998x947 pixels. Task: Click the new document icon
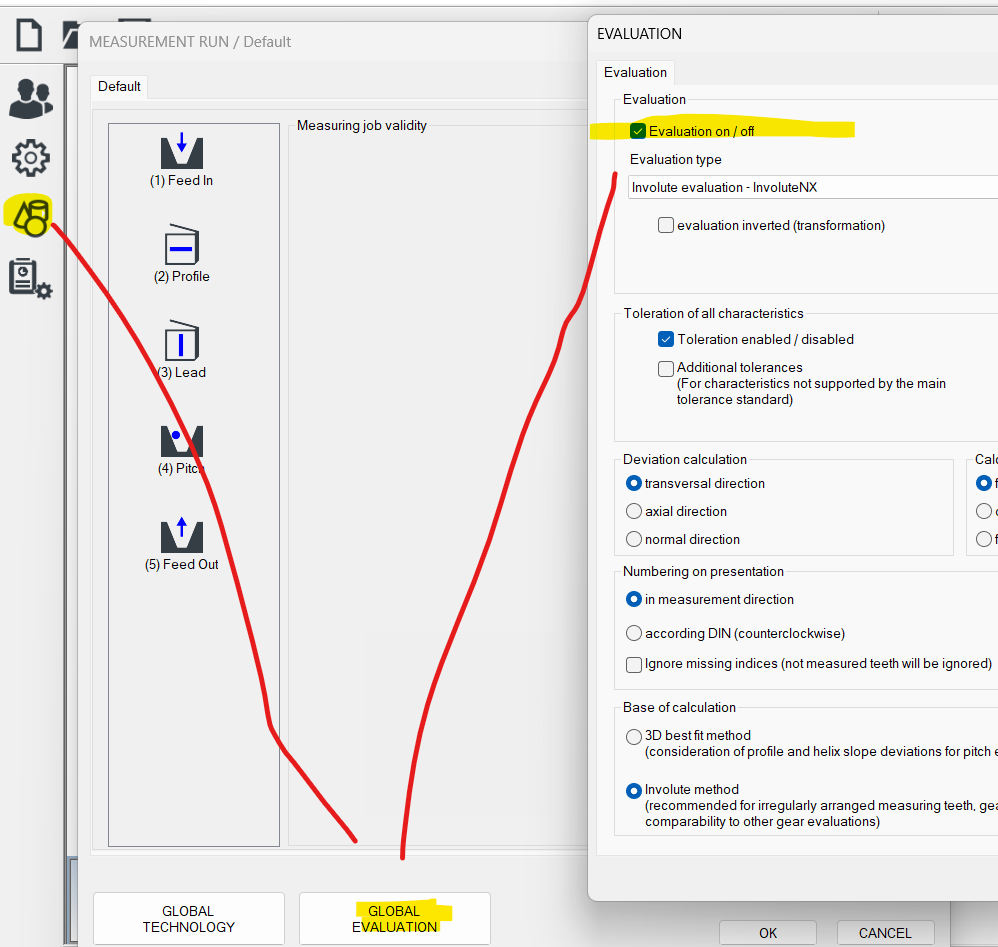pos(29,35)
